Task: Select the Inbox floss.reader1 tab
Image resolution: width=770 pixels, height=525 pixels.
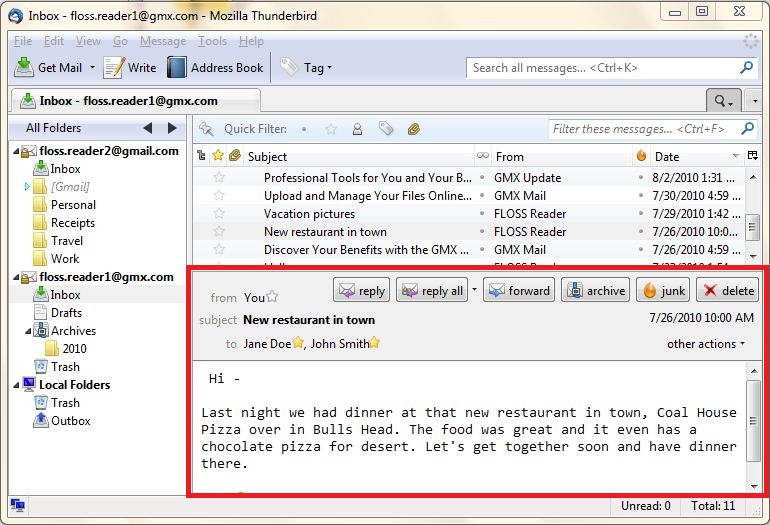Action: coord(135,101)
